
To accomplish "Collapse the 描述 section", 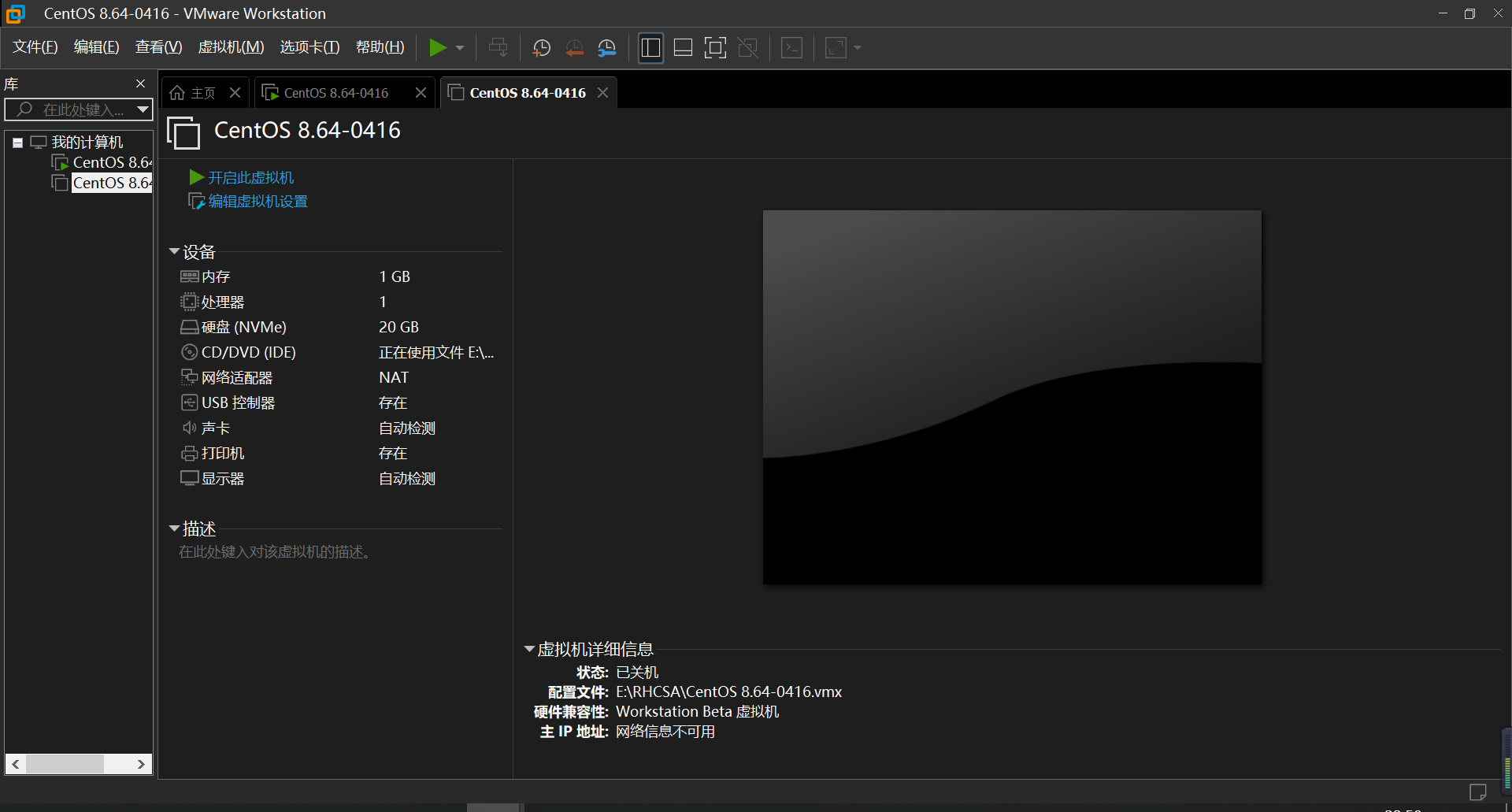I will pyautogui.click(x=174, y=528).
